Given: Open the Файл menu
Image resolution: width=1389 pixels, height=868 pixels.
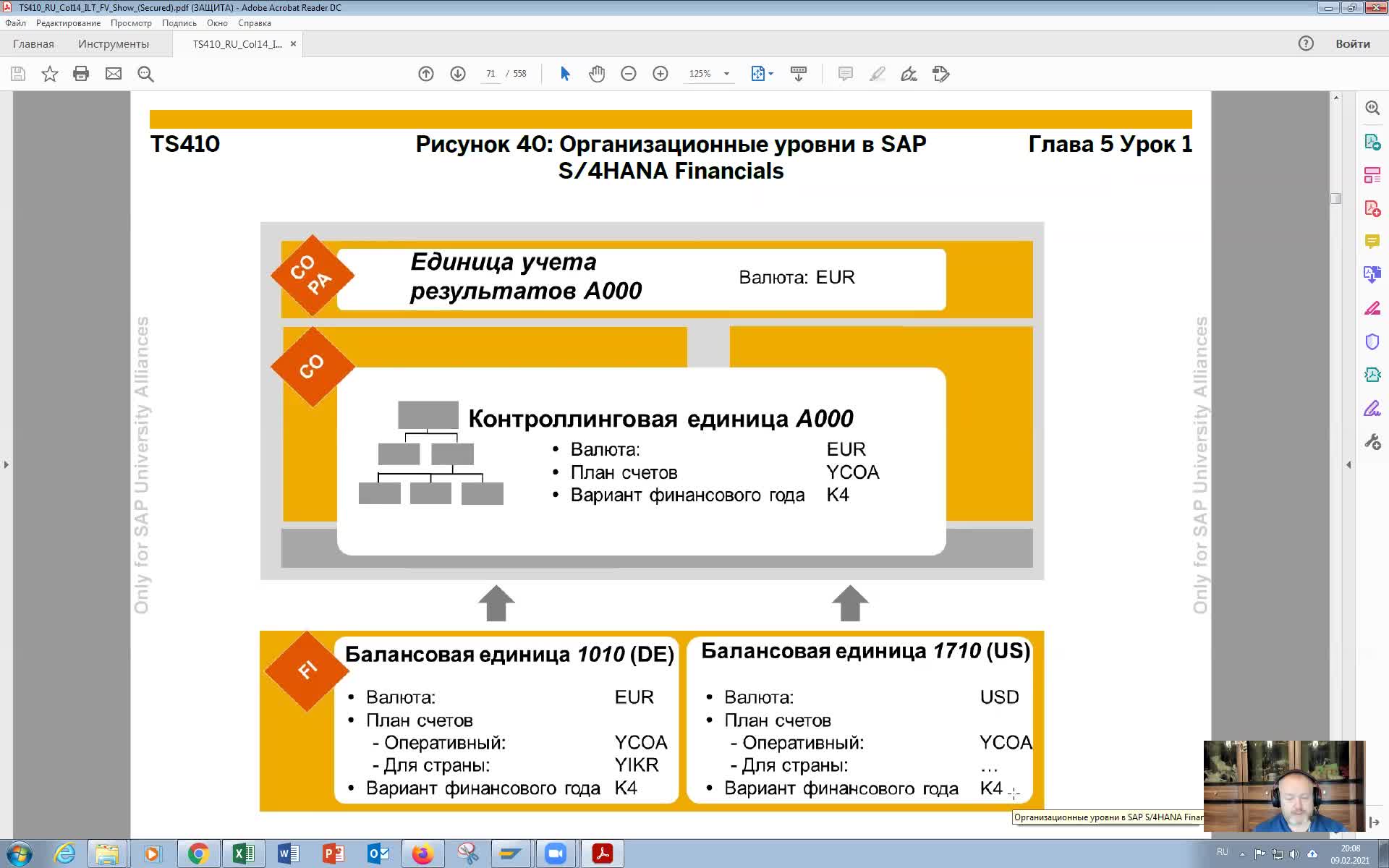Looking at the screenshot, I should pyautogui.click(x=15, y=23).
